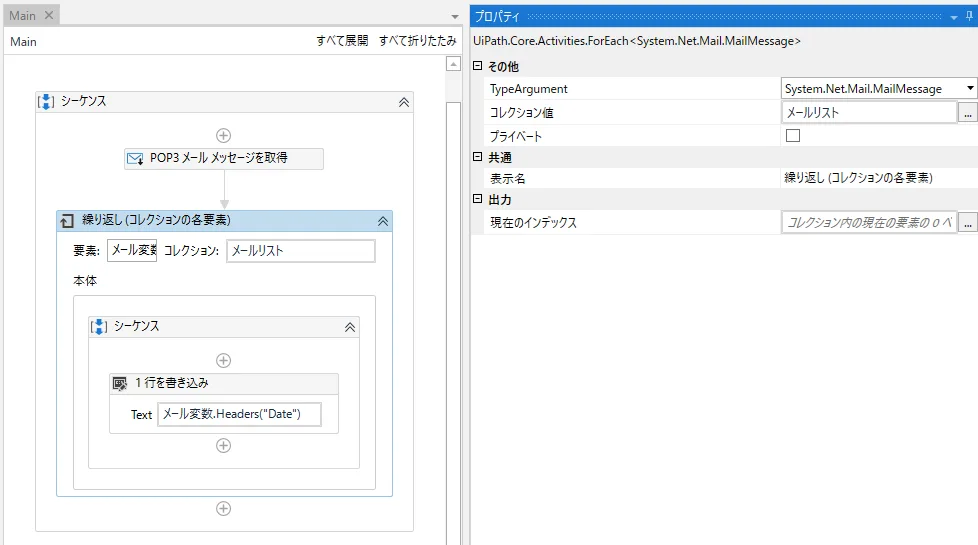The image size is (978, 545).
Task: Collapse the inner シーケンス activity
Action: (350, 327)
